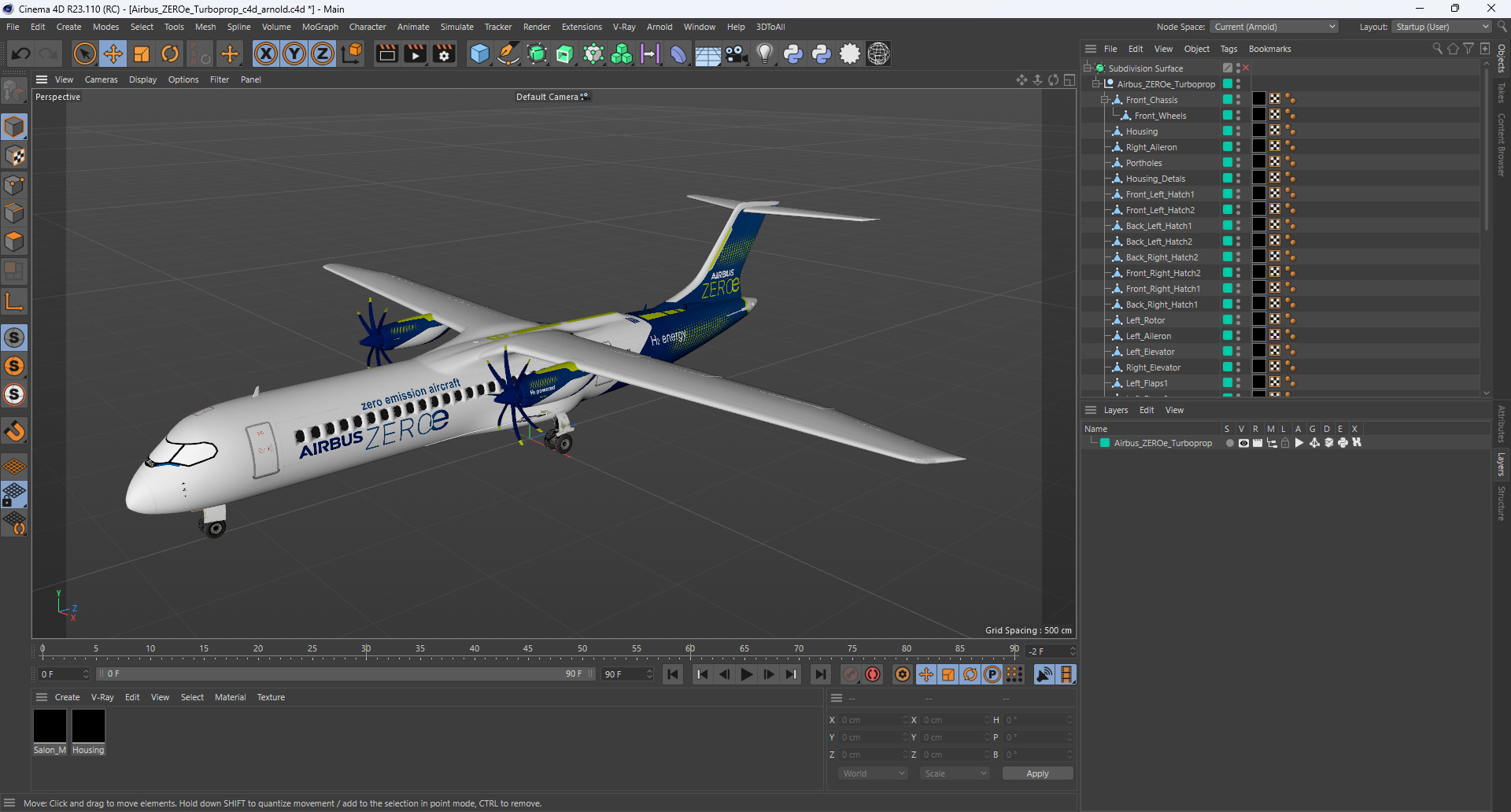Toggle layer solo dot for Airbus_ZEROe_Turboprop
This screenshot has height=812, width=1511.
pos(1229,443)
